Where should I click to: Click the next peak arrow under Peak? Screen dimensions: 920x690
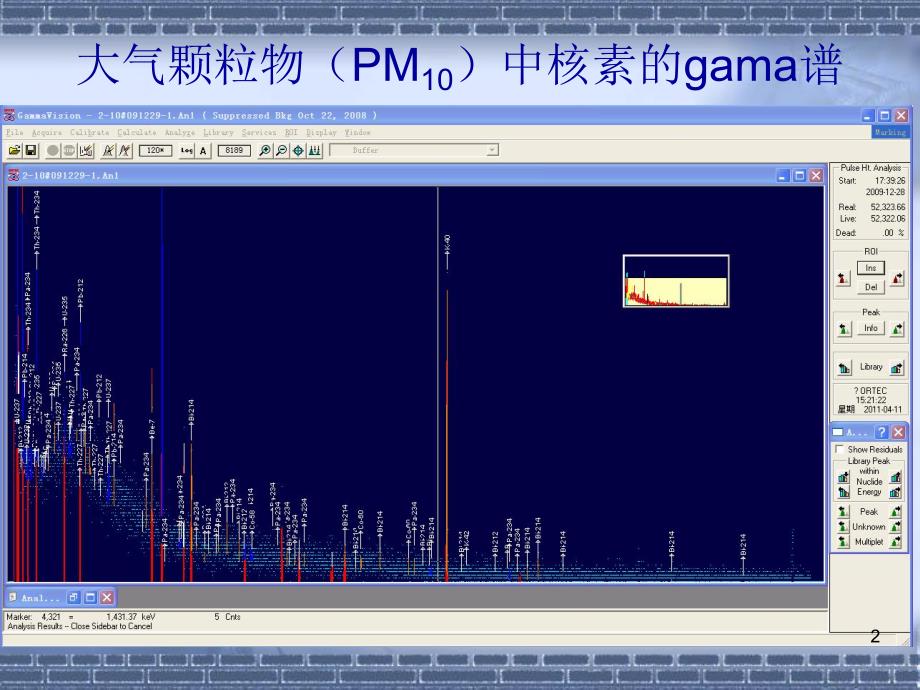pos(898,329)
